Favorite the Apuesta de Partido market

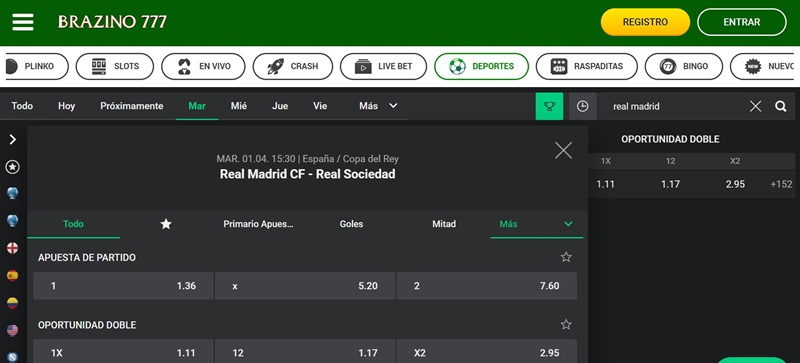point(566,257)
